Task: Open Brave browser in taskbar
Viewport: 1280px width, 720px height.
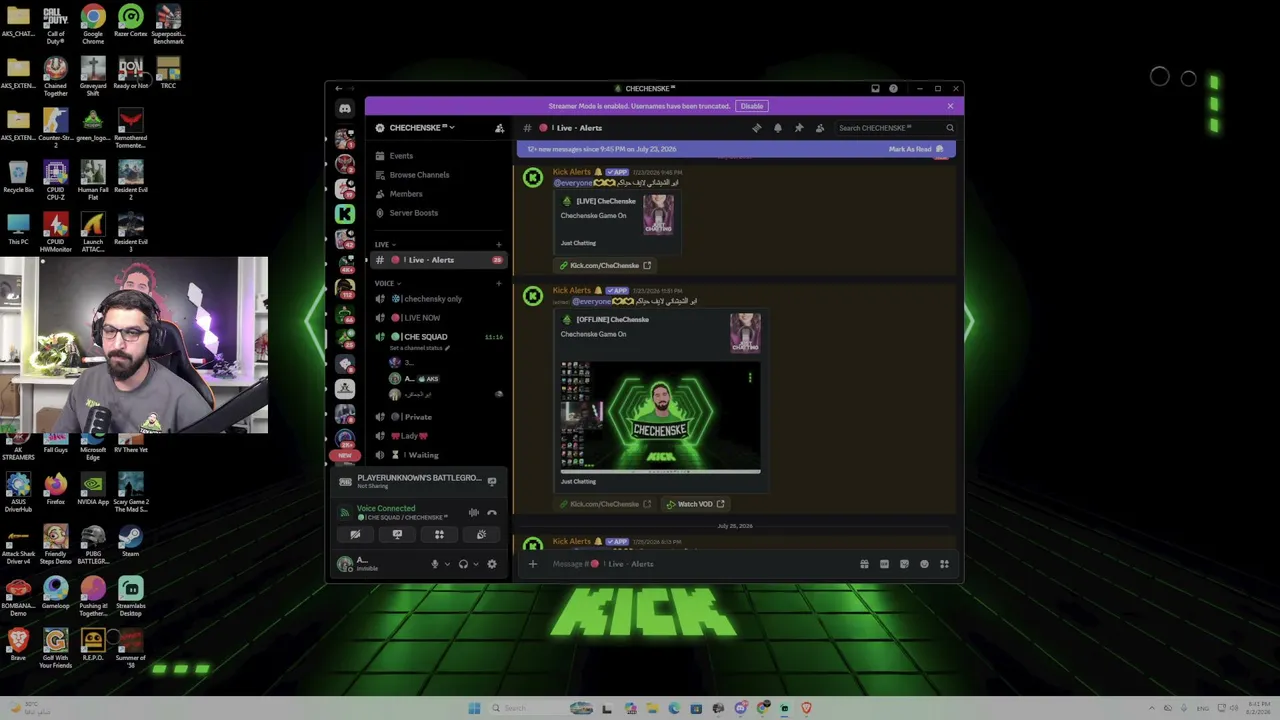Action: (806, 709)
